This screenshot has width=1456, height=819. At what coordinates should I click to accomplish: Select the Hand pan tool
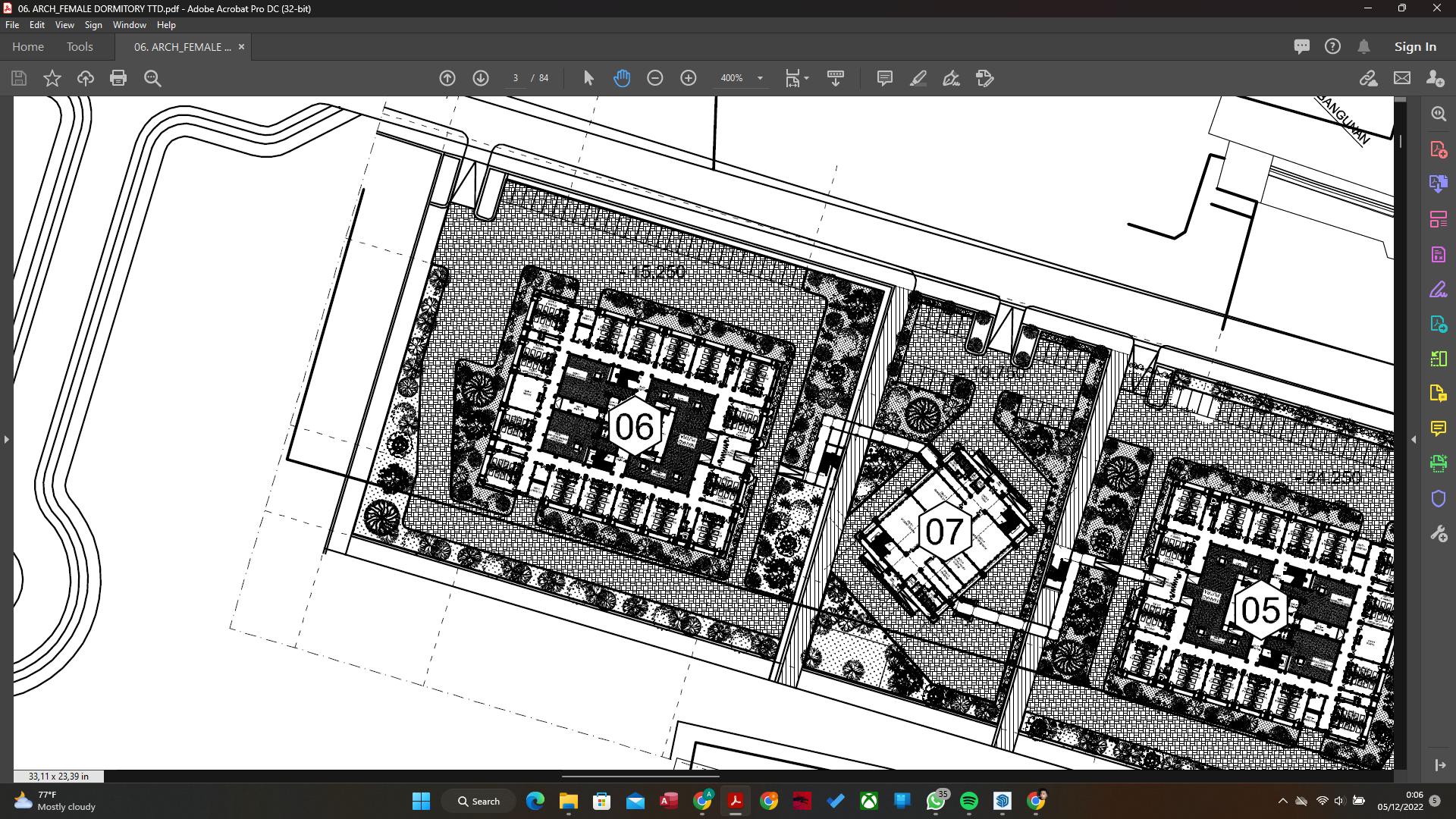pos(622,78)
